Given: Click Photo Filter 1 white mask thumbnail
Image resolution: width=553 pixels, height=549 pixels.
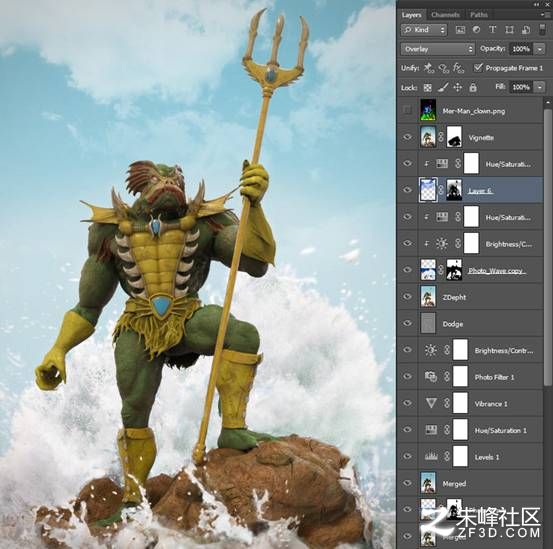Looking at the screenshot, I should 460,376.
